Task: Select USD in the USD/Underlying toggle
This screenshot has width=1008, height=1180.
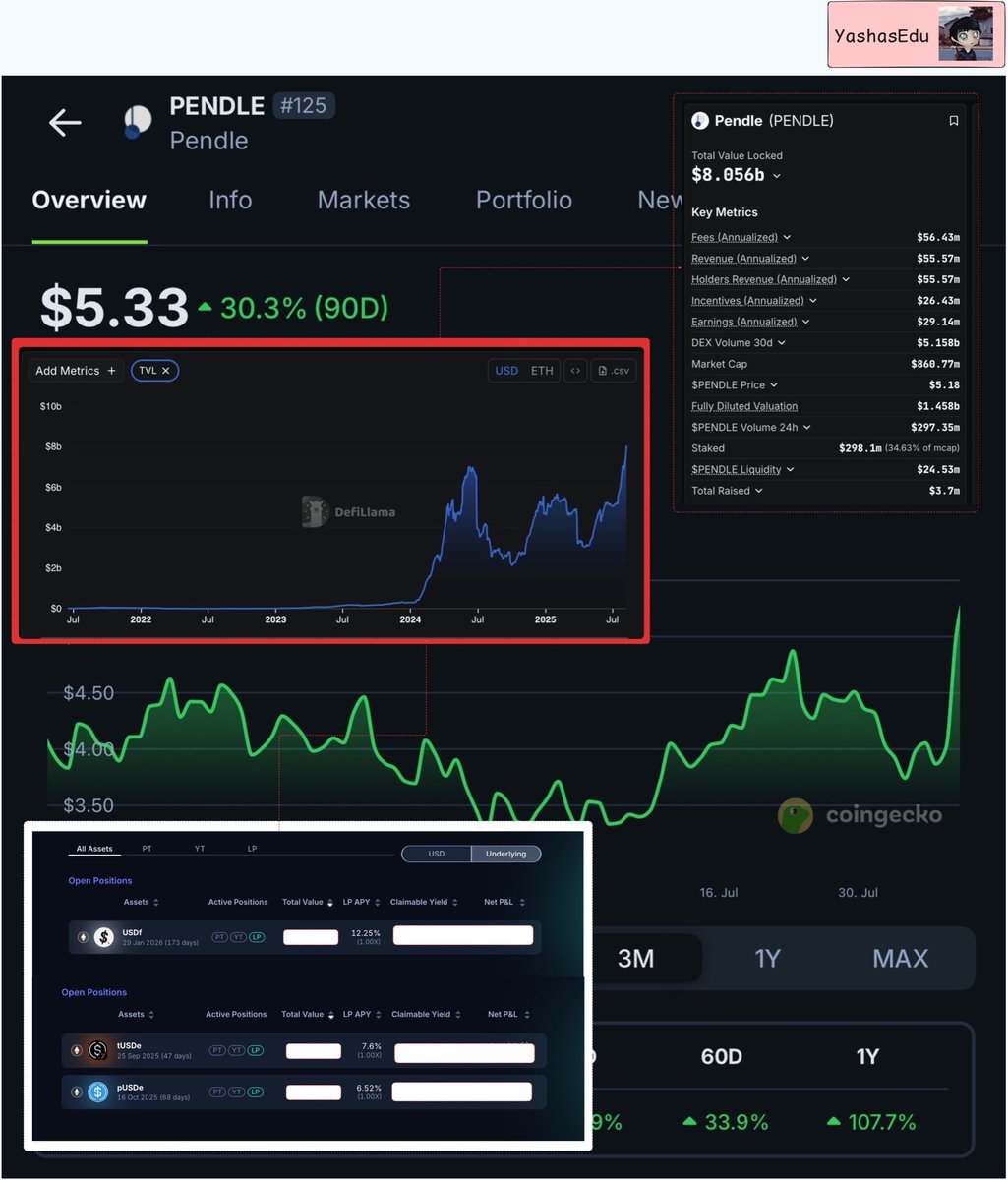Action: pos(437,854)
